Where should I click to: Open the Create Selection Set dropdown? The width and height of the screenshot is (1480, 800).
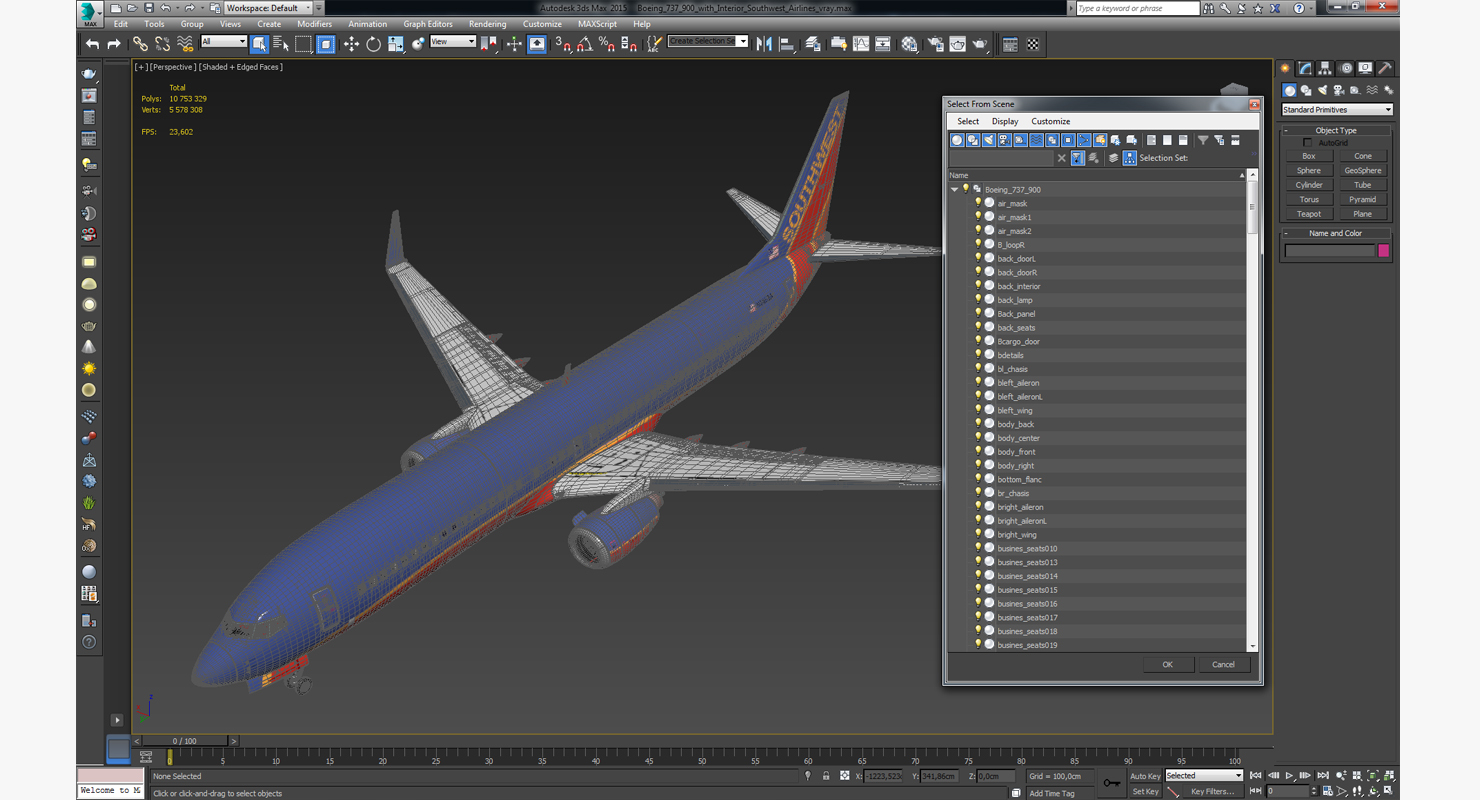[x=708, y=41]
